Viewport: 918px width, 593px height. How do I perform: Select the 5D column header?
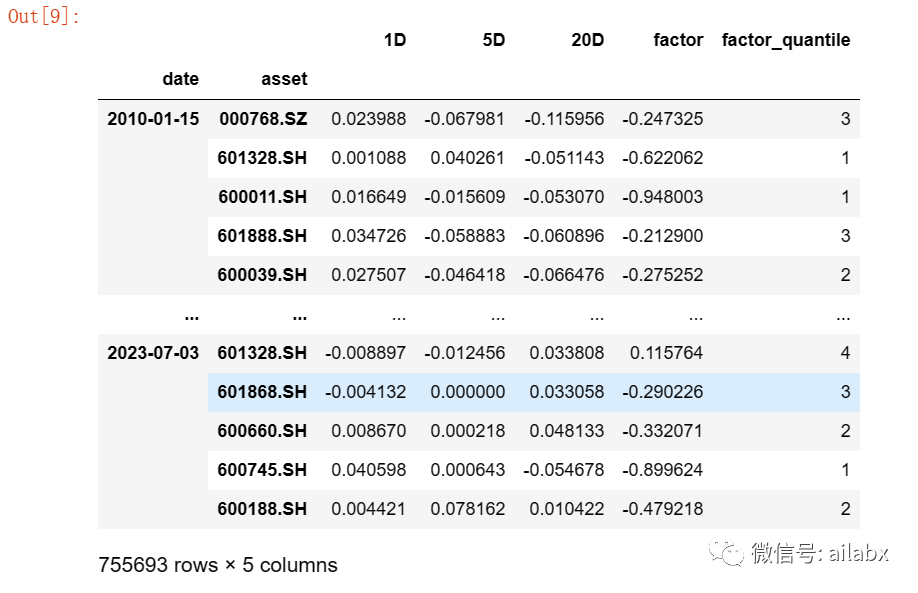[494, 40]
